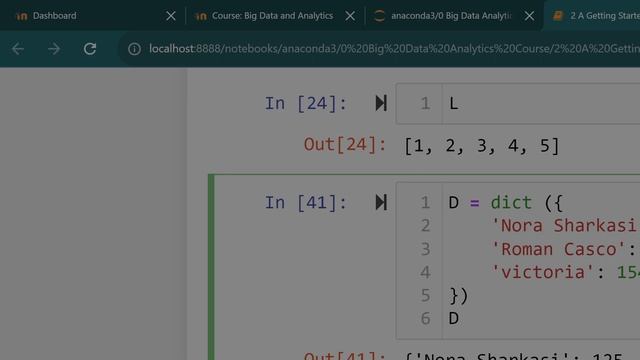Viewport: 640px width, 360px height.
Task: Close the Dashboard tab
Action: pos(171,16)
